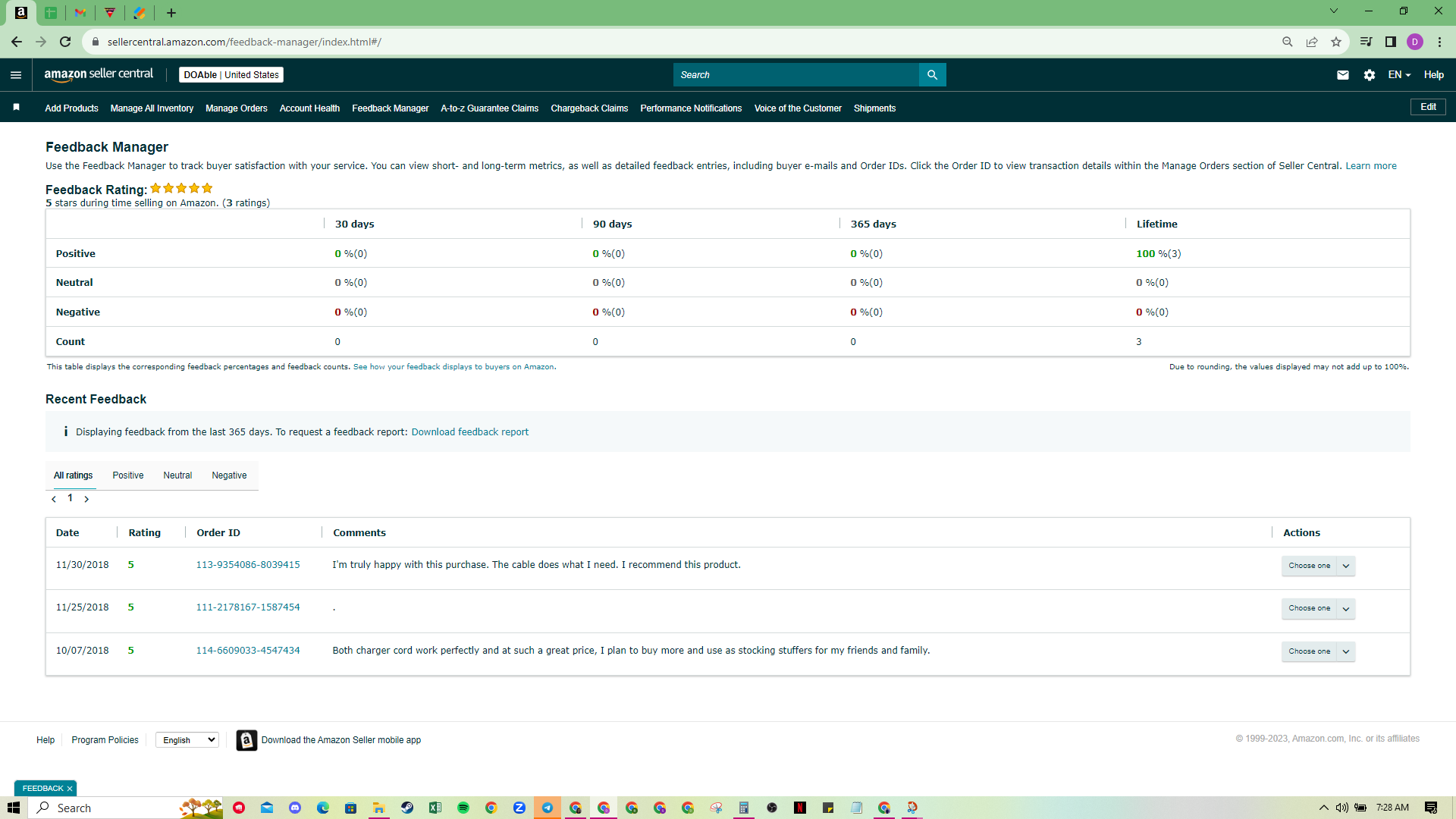1456x819 pixels.
Task: Close the FEEDBACK widget
Action: (70, 789)
